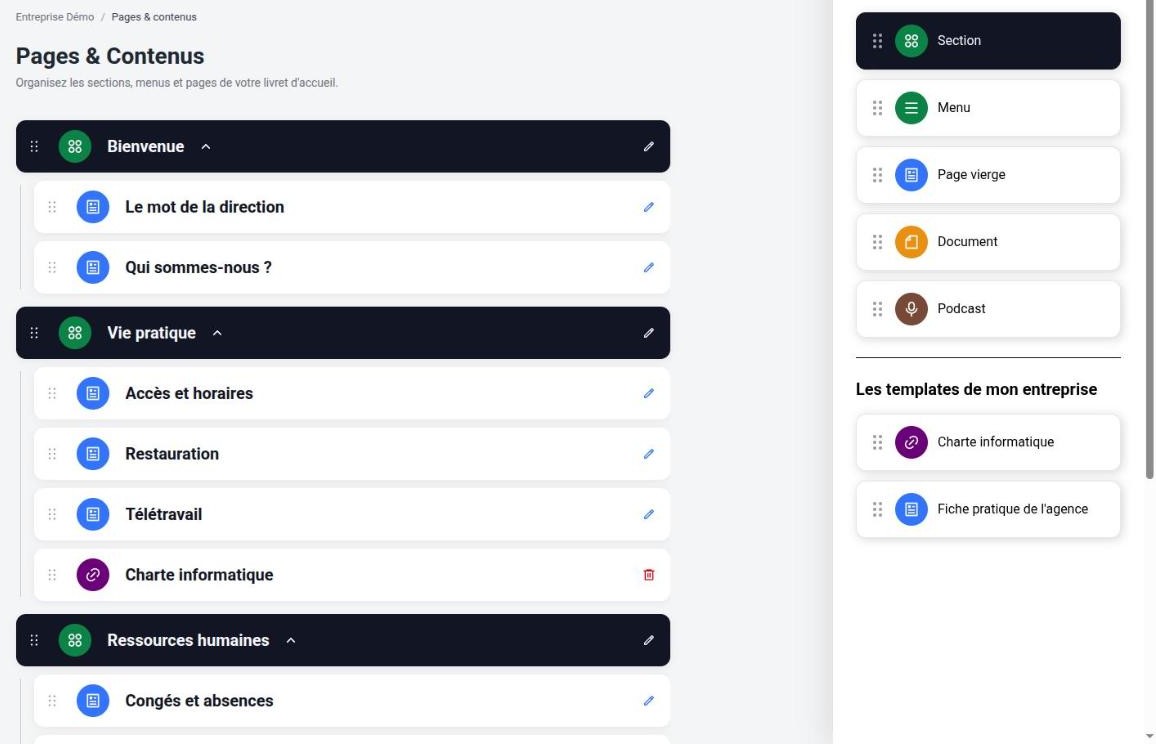This screenshot has height=744, width=1156.
Task: Click the drag handle of Télétravail page
Action: point(52,515)
